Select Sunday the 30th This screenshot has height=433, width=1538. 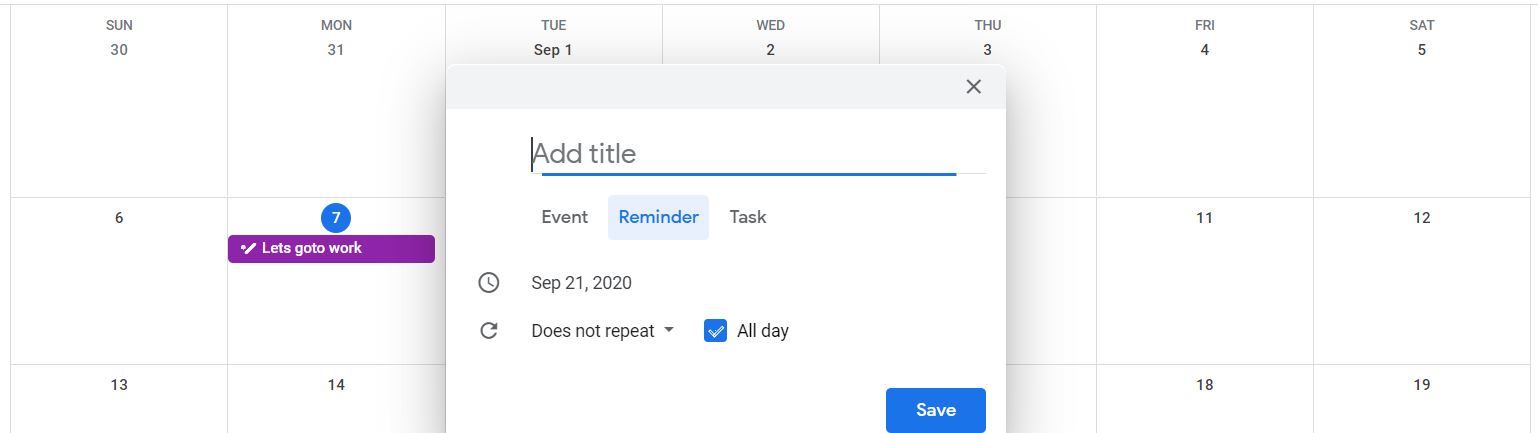(119, 50)
